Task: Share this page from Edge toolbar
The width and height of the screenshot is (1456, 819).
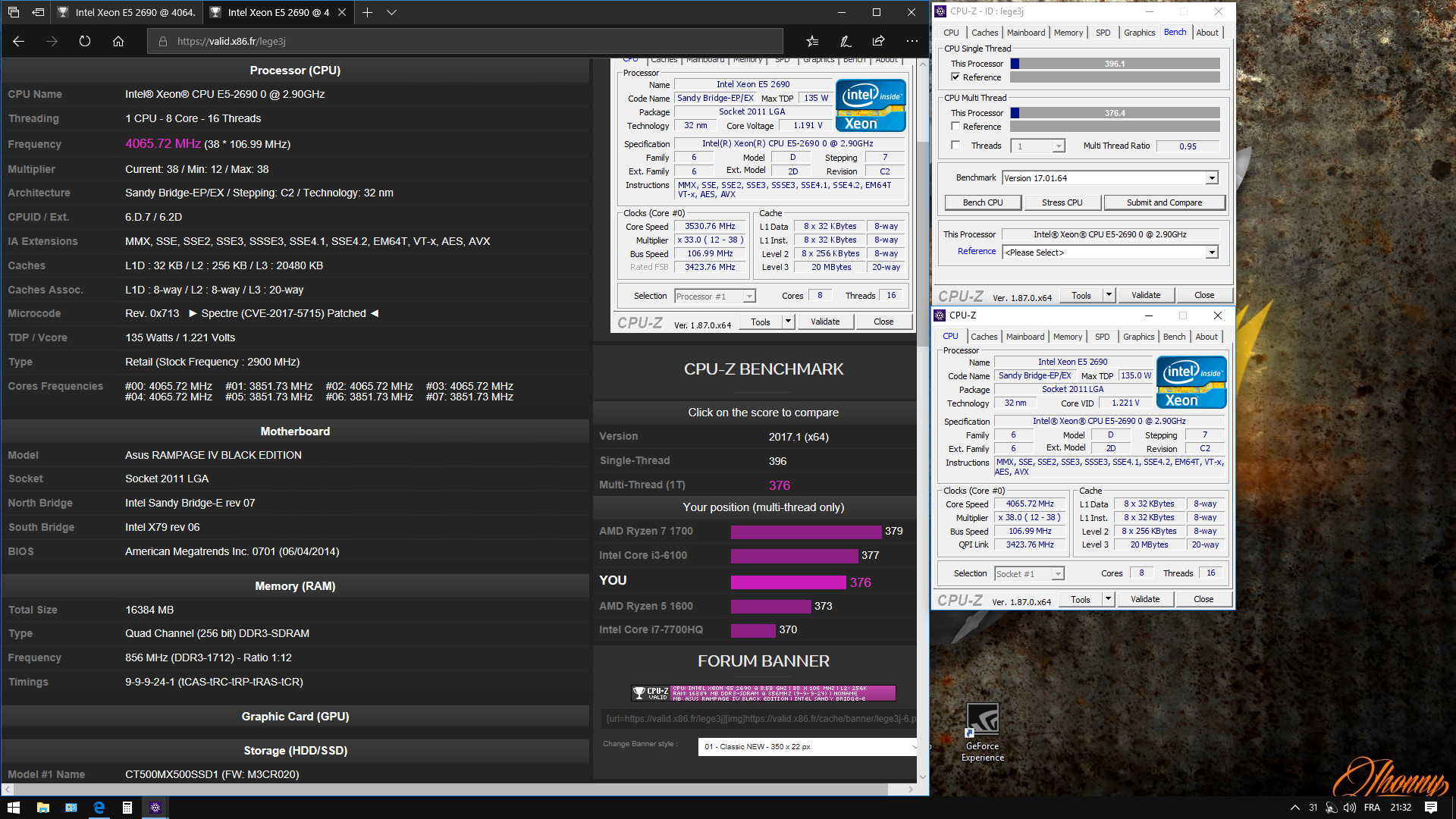Action: 878,41
